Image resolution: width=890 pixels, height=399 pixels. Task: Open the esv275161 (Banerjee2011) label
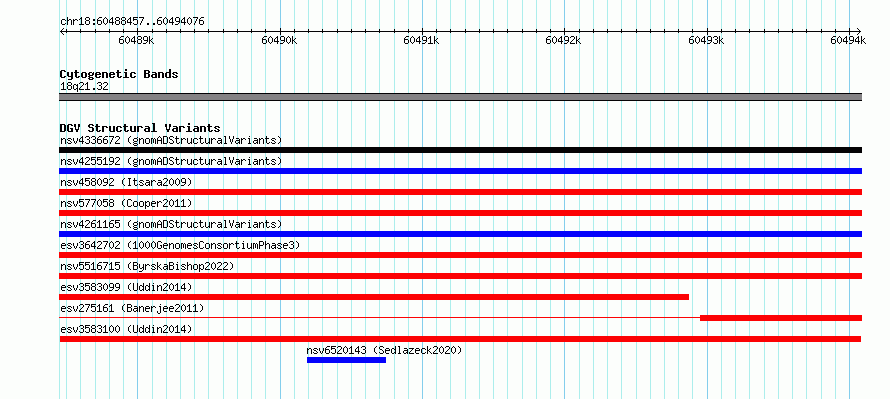click(x=132, y=308)
